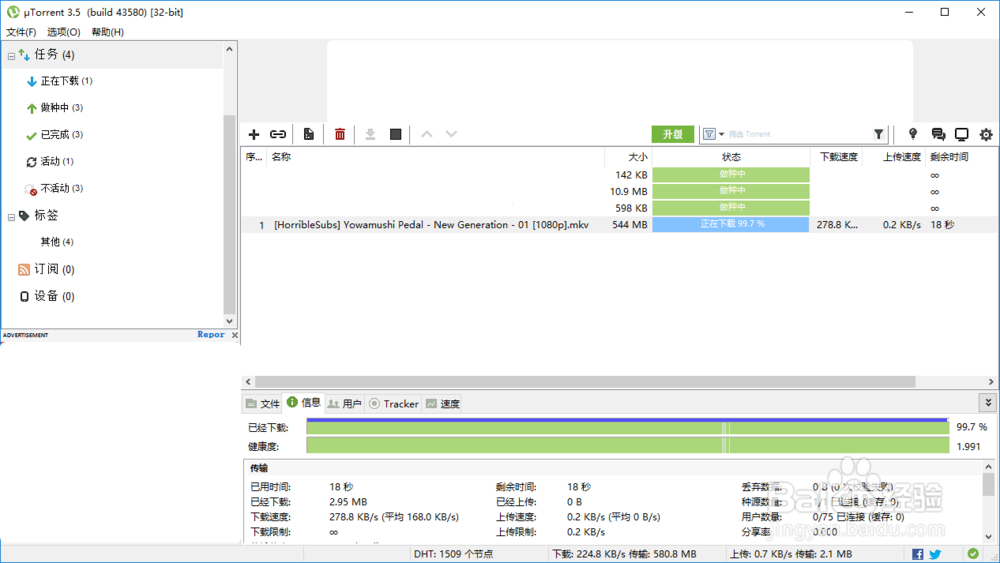Click the green 升级 upgrade button
The height and width of the screenshot is (563, 1000).
tap(673, 134)
